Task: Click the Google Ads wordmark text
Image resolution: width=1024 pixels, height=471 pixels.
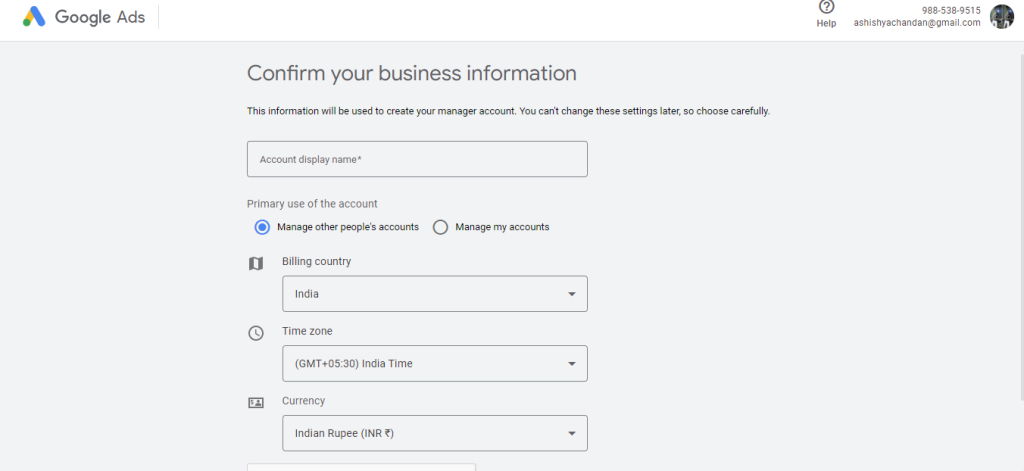Action: [100, 17]
